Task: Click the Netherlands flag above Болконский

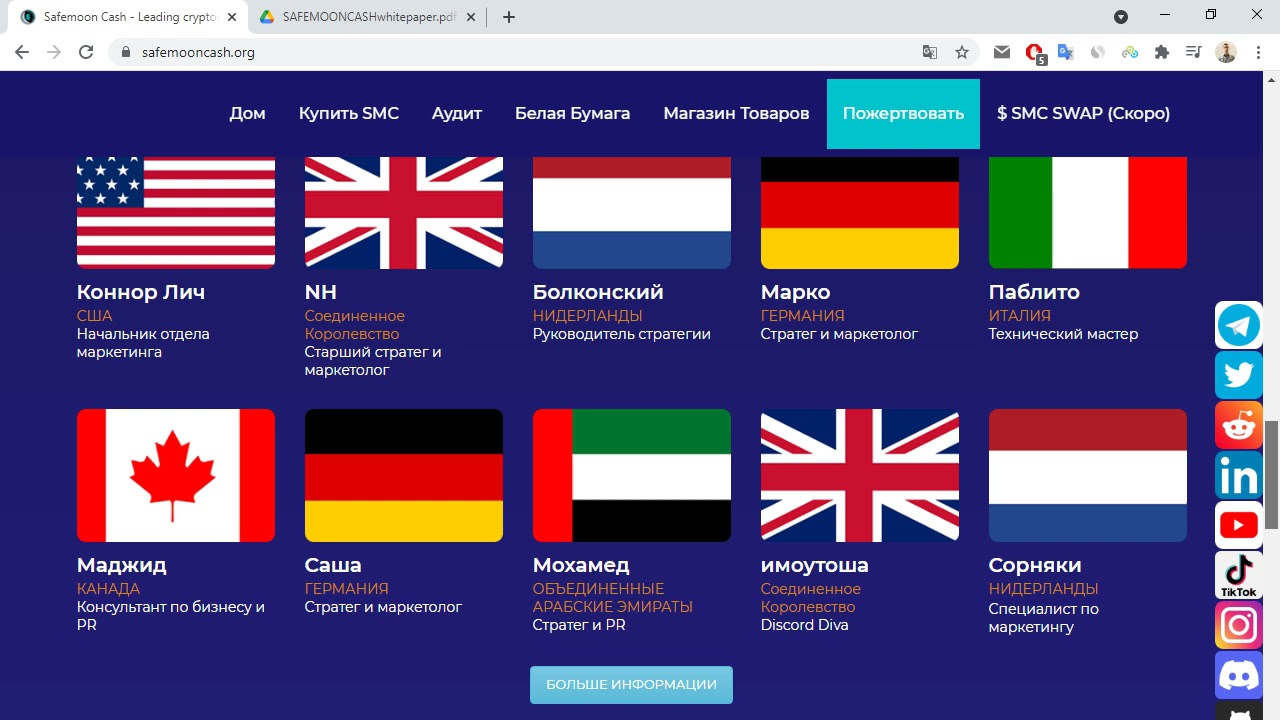Action: point(632,212)
